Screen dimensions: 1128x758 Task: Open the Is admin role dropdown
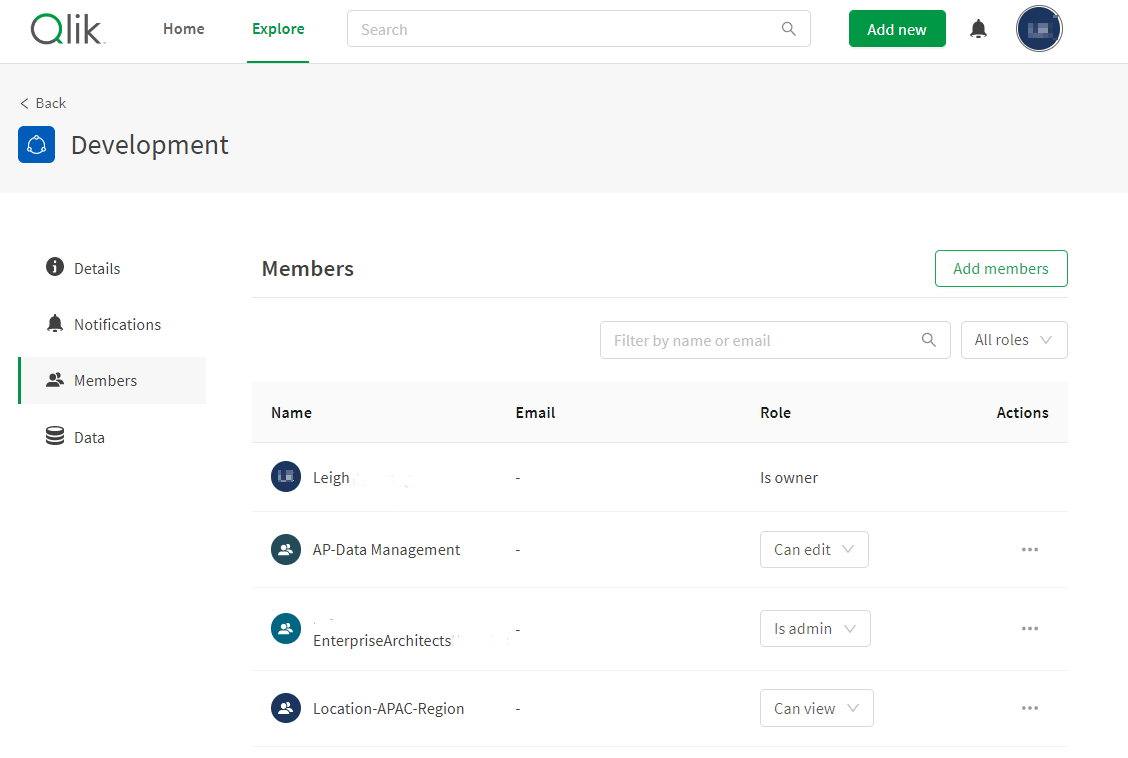(814, 629)
